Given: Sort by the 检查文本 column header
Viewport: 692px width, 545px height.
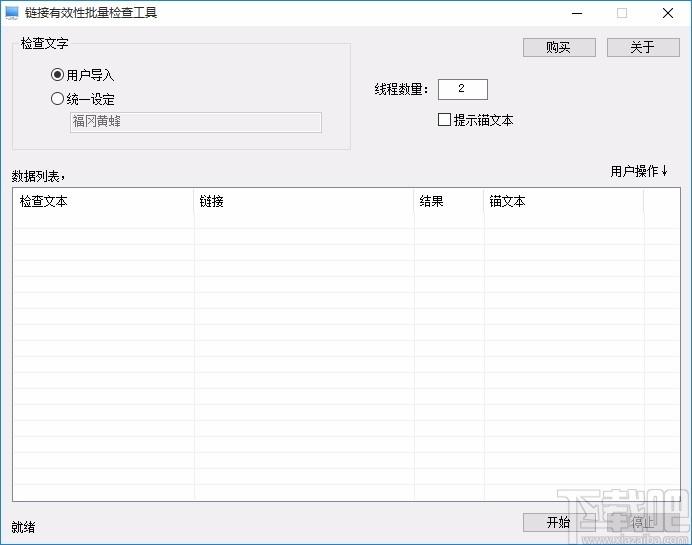Looking at the screenshot, I should [104, 202].
